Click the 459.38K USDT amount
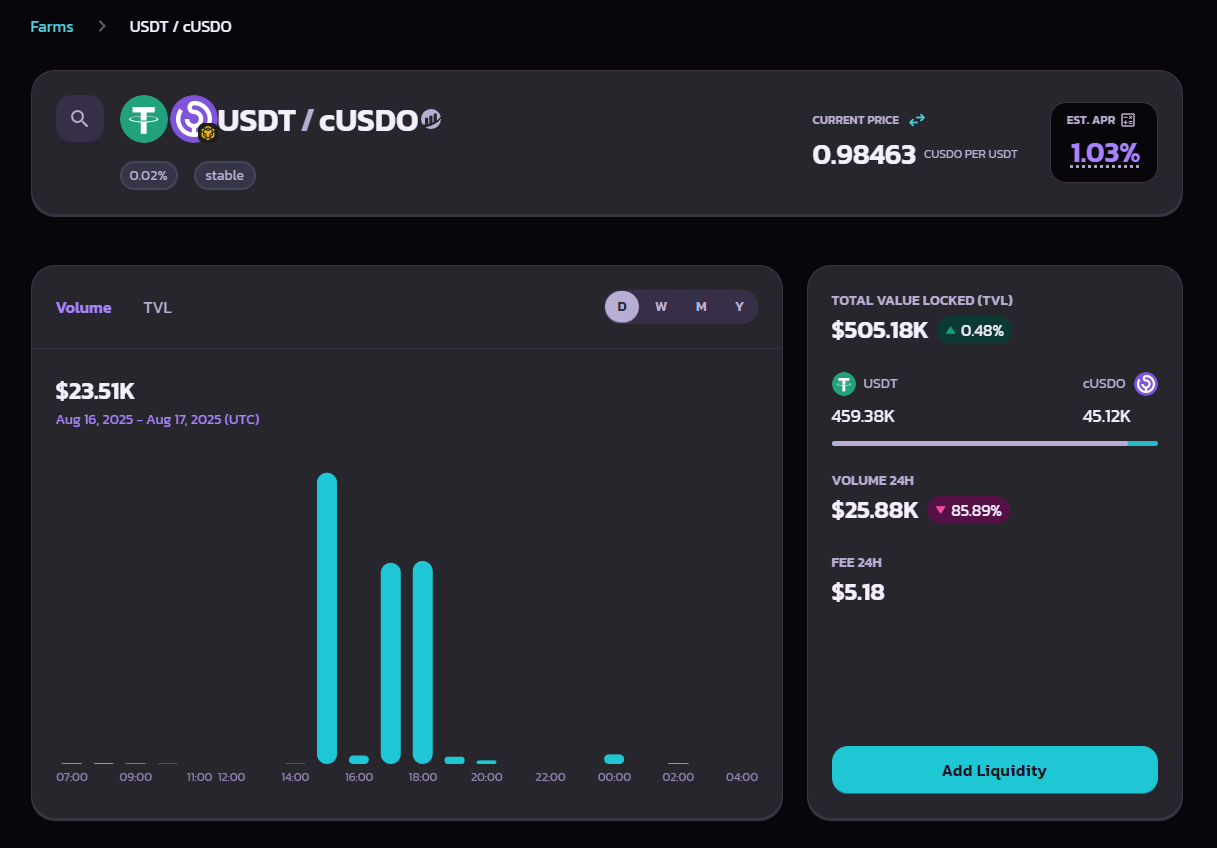The image size is (1217, 848). tap(863, 416)
